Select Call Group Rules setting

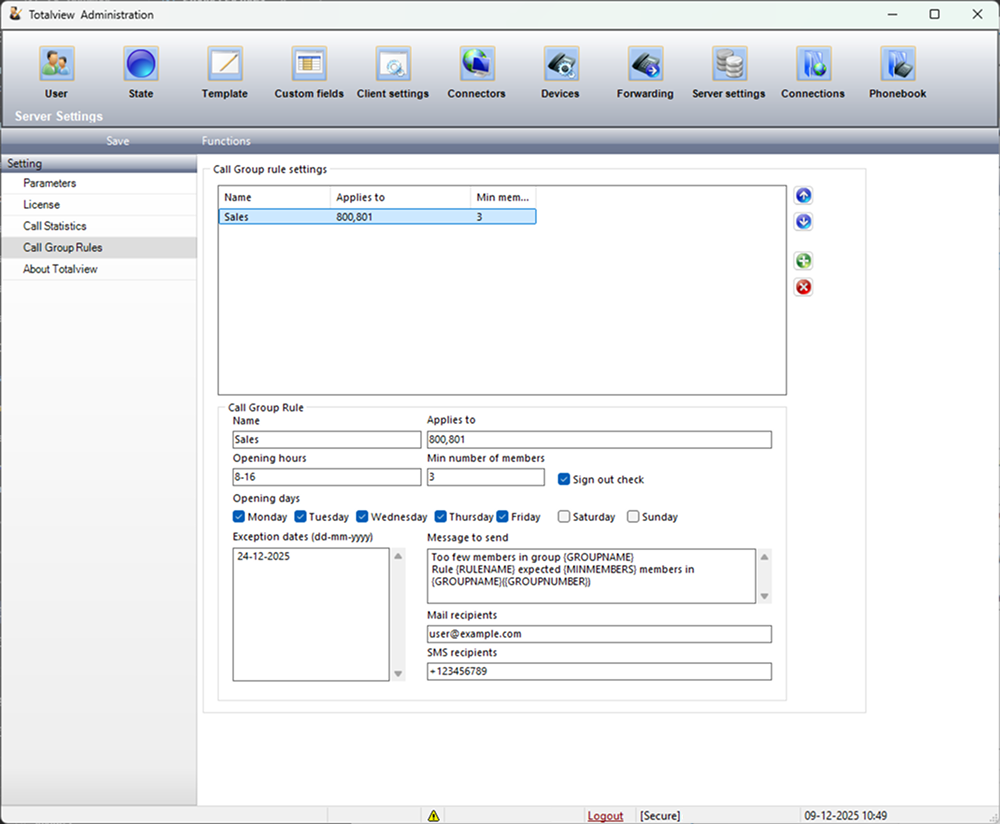(x=99, y=247)
